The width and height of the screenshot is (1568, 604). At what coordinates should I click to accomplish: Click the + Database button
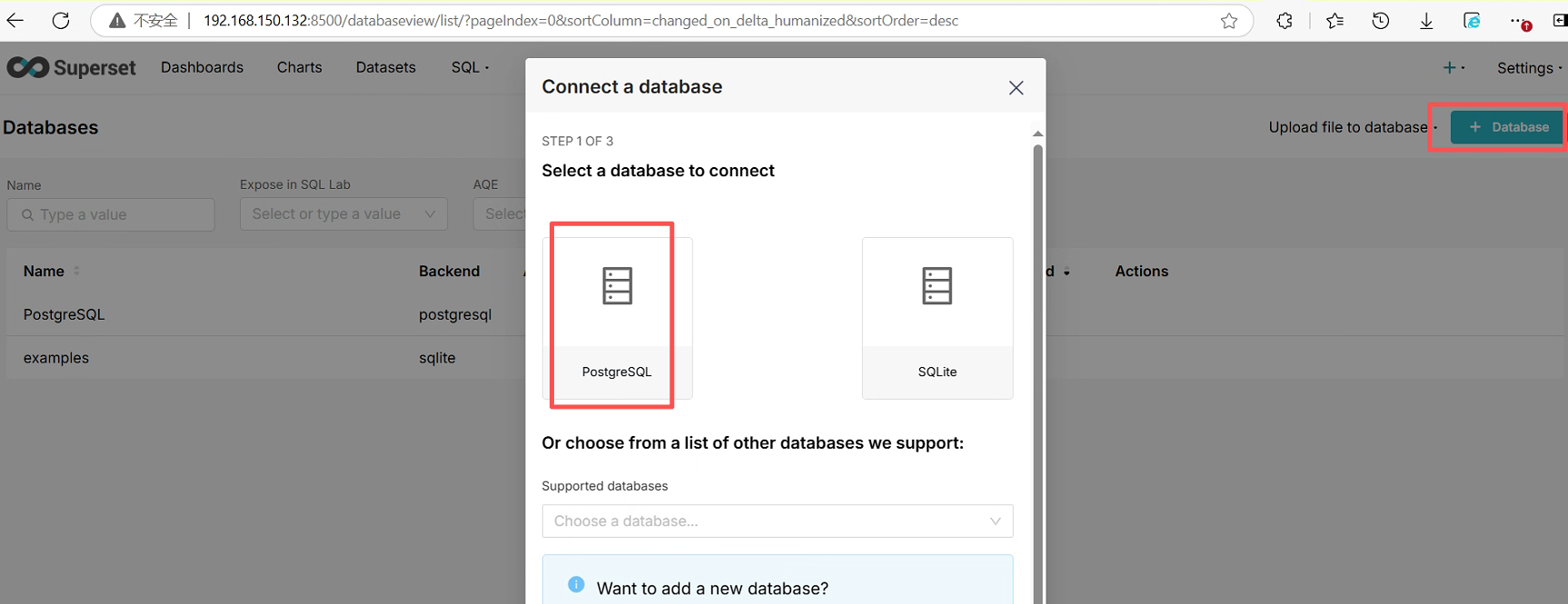(1506, 127)
